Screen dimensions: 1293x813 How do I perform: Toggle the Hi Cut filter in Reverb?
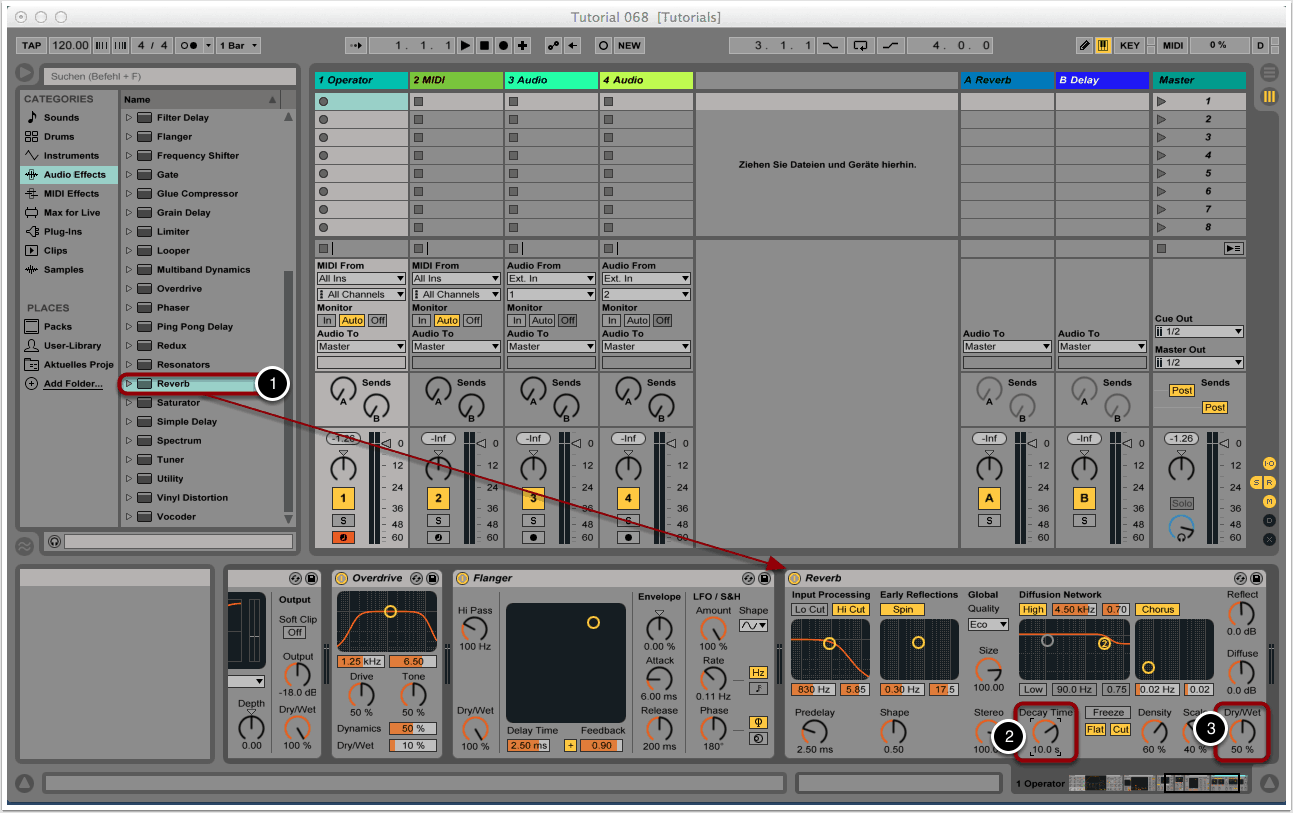(x=850, y=609)
